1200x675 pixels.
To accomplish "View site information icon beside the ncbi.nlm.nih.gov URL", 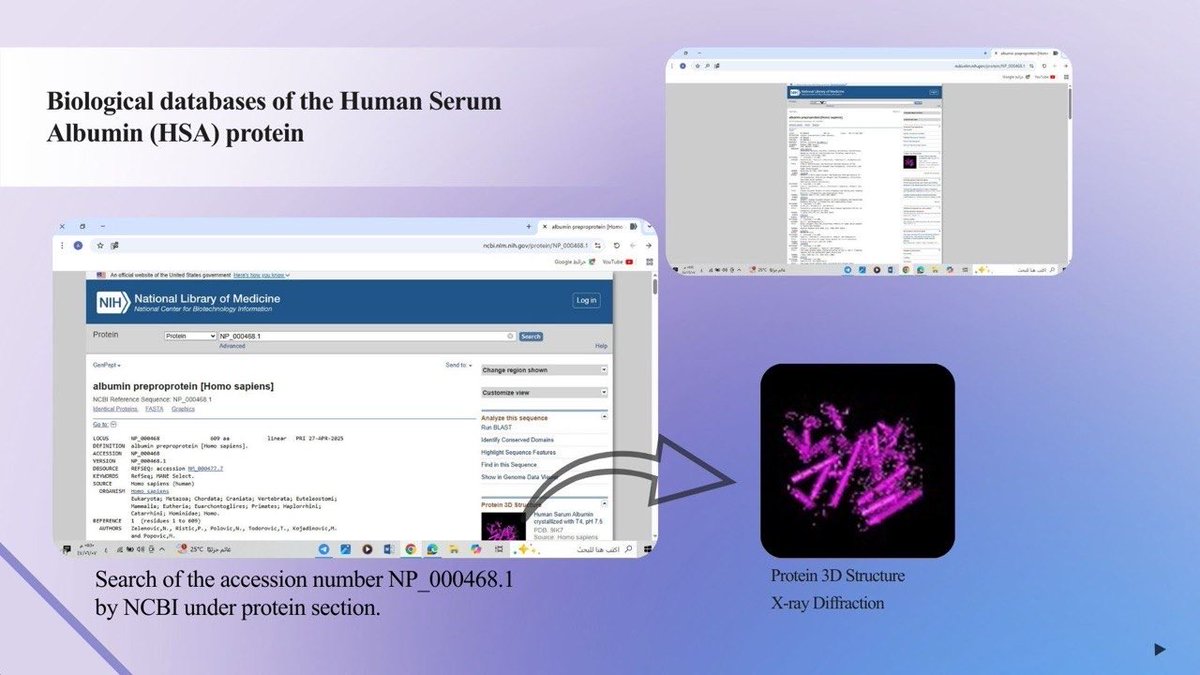I will (x=599, y=245).
